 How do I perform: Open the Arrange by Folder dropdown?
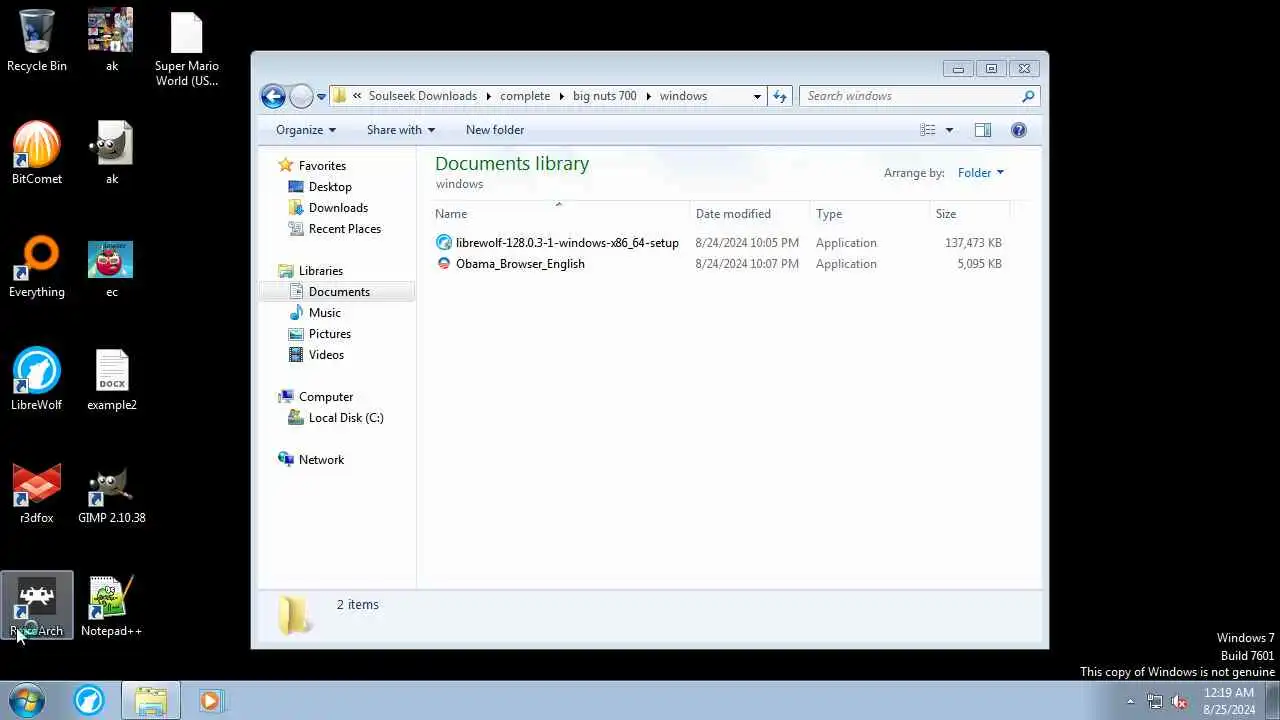(x=980, y=173)
